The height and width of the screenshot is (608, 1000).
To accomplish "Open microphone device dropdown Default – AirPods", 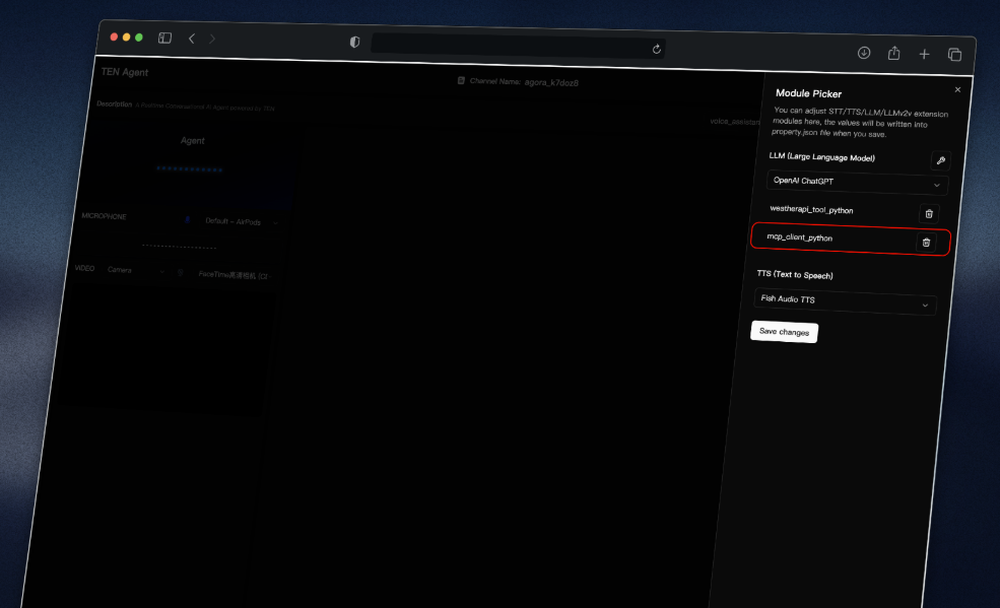I will (240, 221).
